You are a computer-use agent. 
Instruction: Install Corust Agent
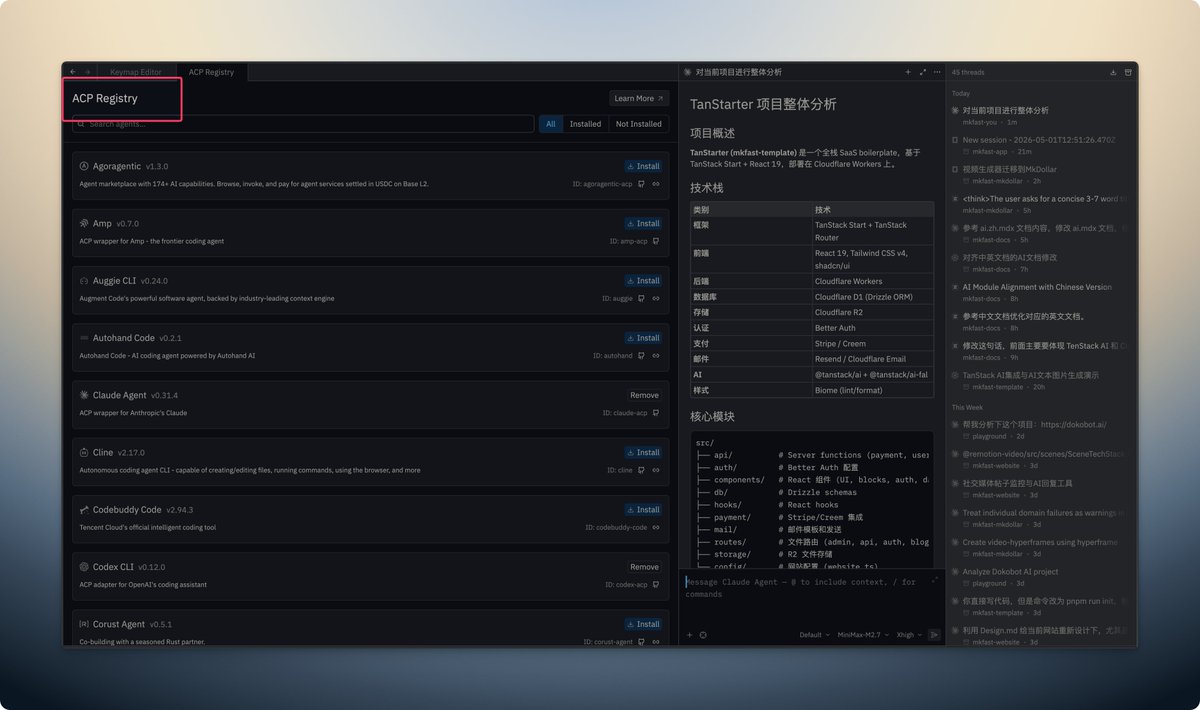pos(643,624)
